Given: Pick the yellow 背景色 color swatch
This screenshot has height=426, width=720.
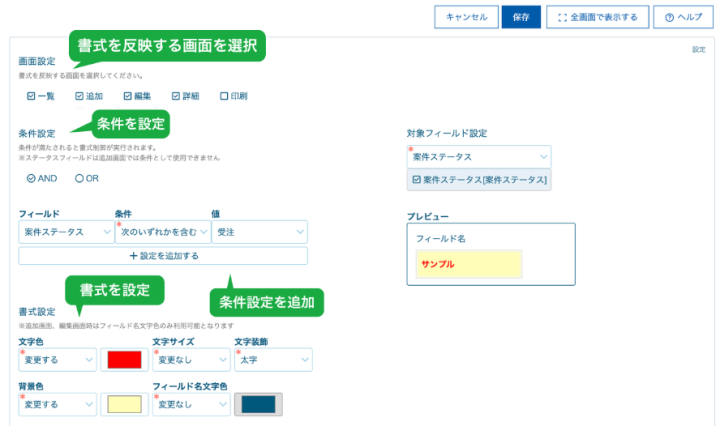Looking at the screenshot, I should pyautogui.click(x=124, y=404).
